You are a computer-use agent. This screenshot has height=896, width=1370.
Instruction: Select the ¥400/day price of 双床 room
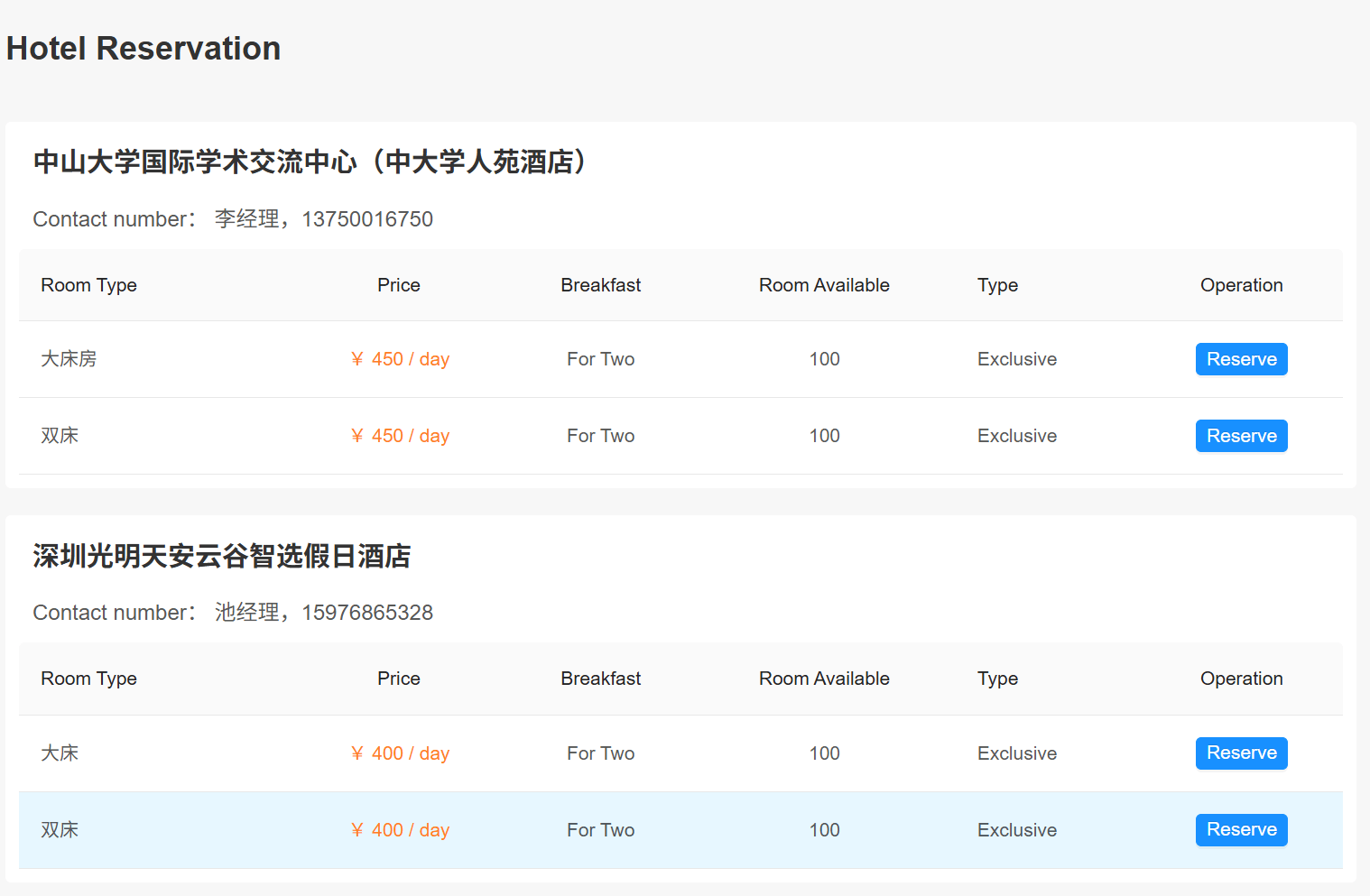pyautogui.click(x=400, y=829)
